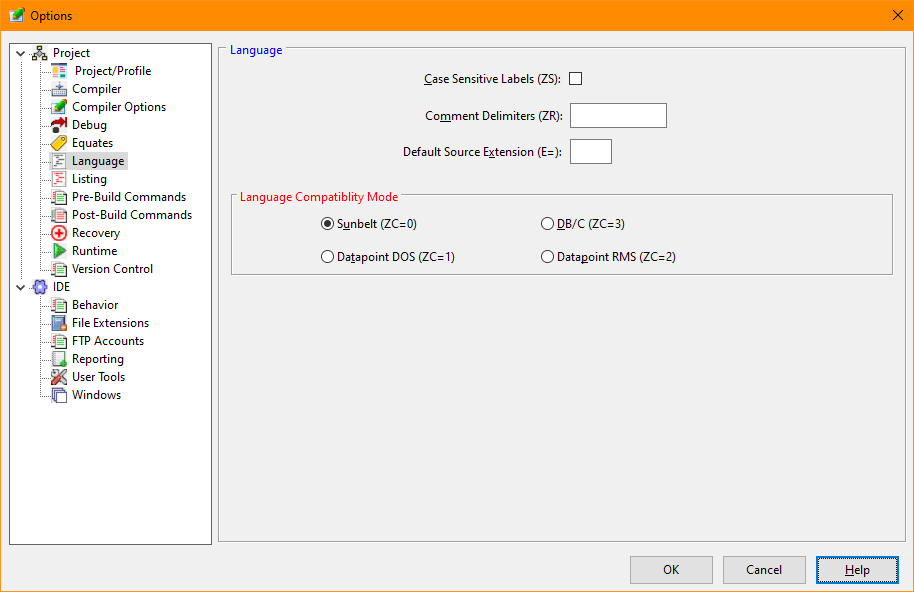Image resolution: width=914 pixels, height=592 pixels.
Task: Choose Datapoint DOS (ZC=1) compatibility mode
Action: [x=327, y=257]
